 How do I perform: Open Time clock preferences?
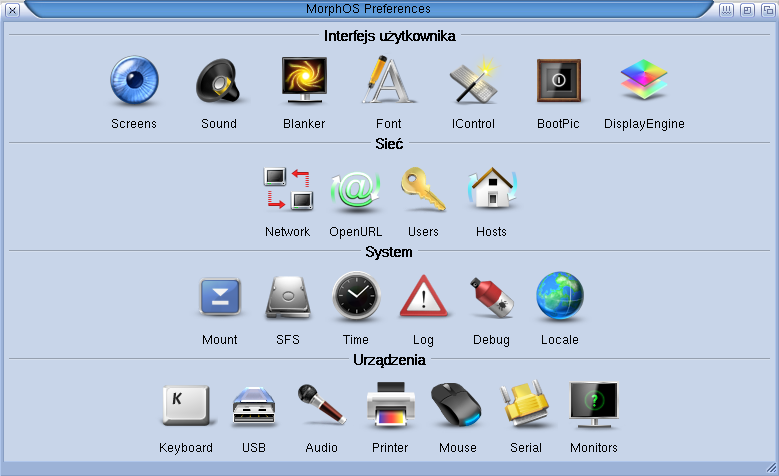click(x=356, y=296)
